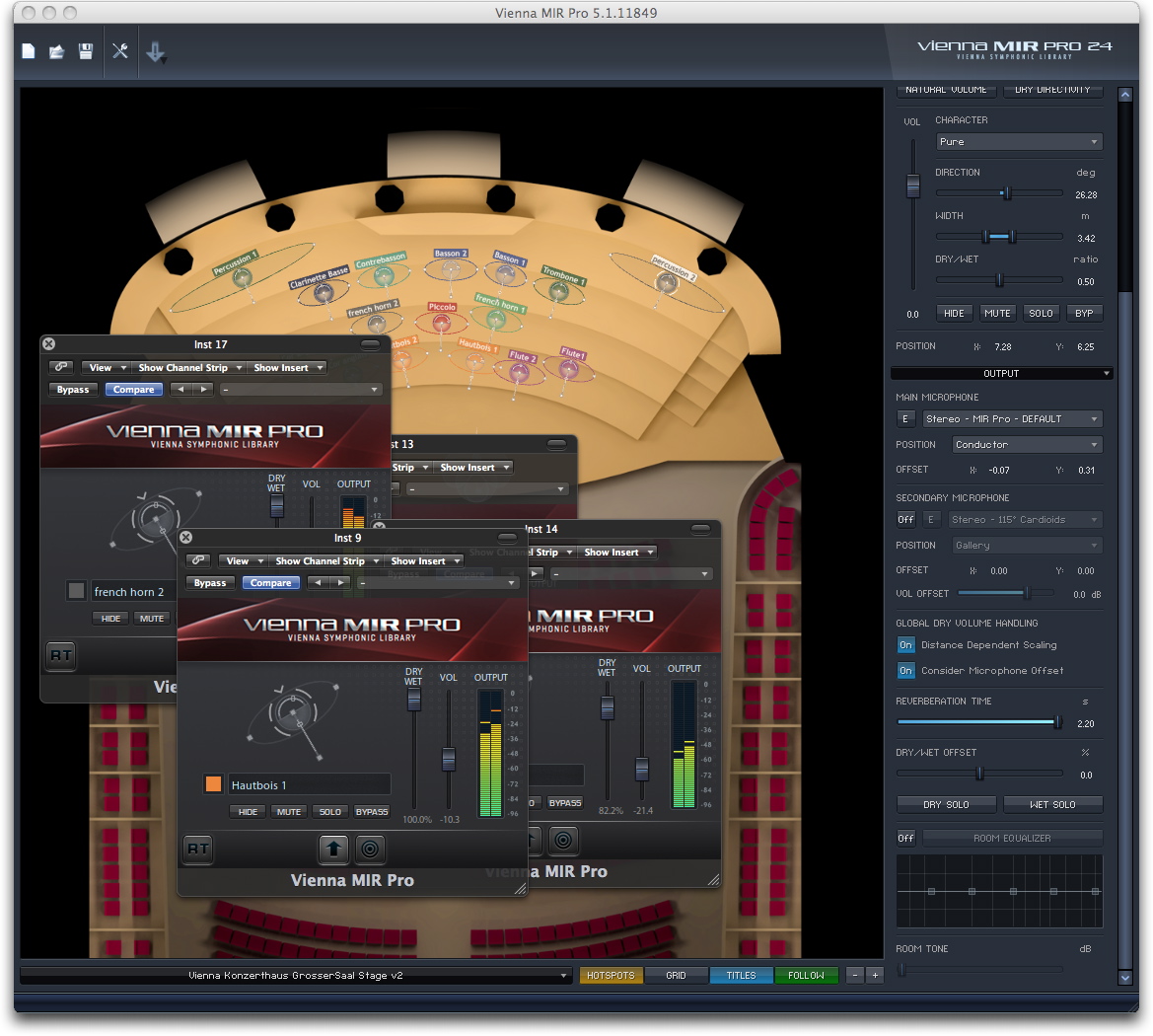Open the preset dropdown in Inst 9 window
This screenshot has width=1153, height=1036.
(x=438, y=583)
